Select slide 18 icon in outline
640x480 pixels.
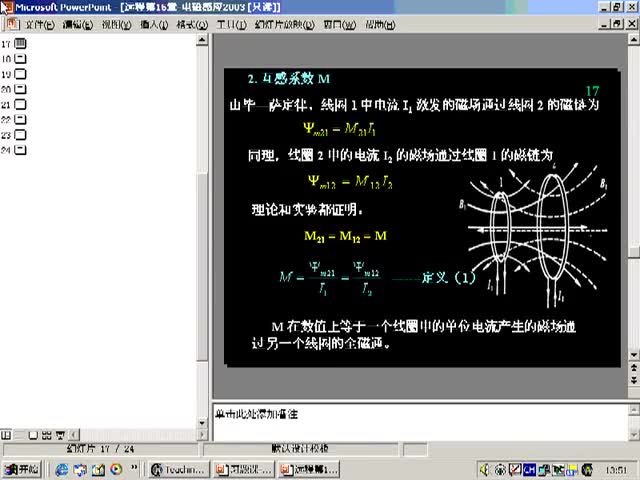(x=20, y=59)
